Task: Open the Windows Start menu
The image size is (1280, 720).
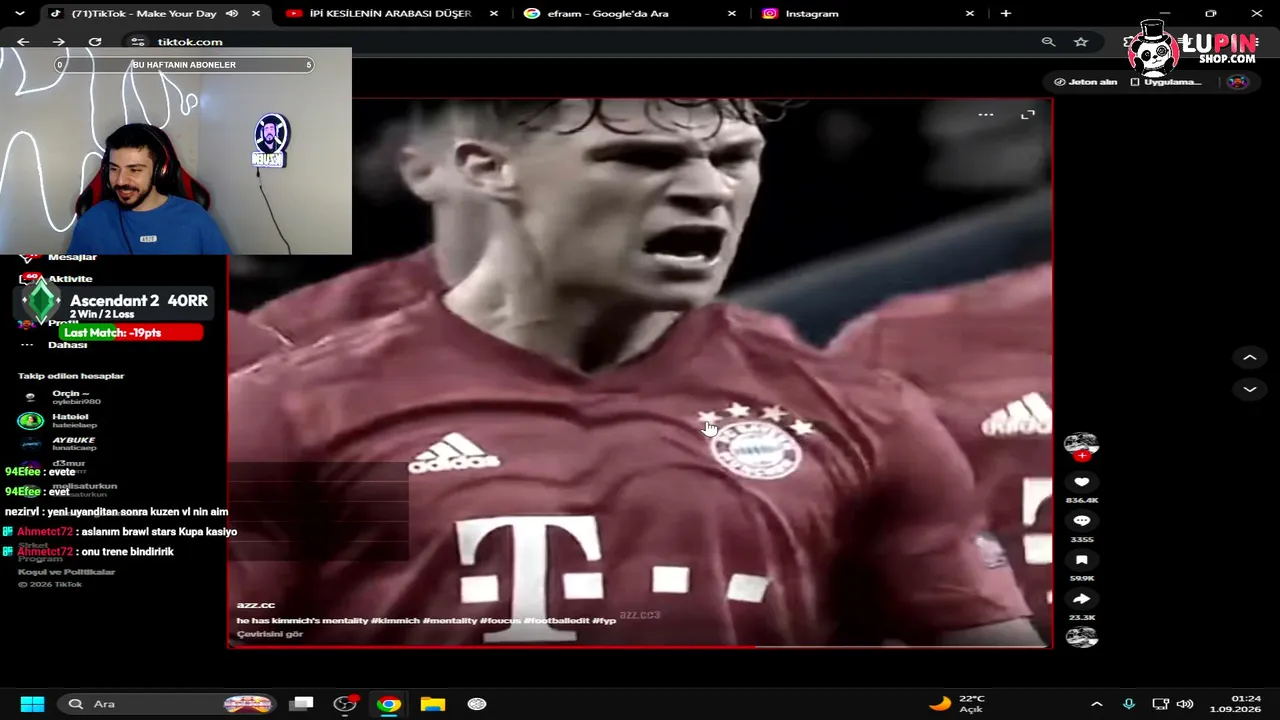Action: coord(32,704)
